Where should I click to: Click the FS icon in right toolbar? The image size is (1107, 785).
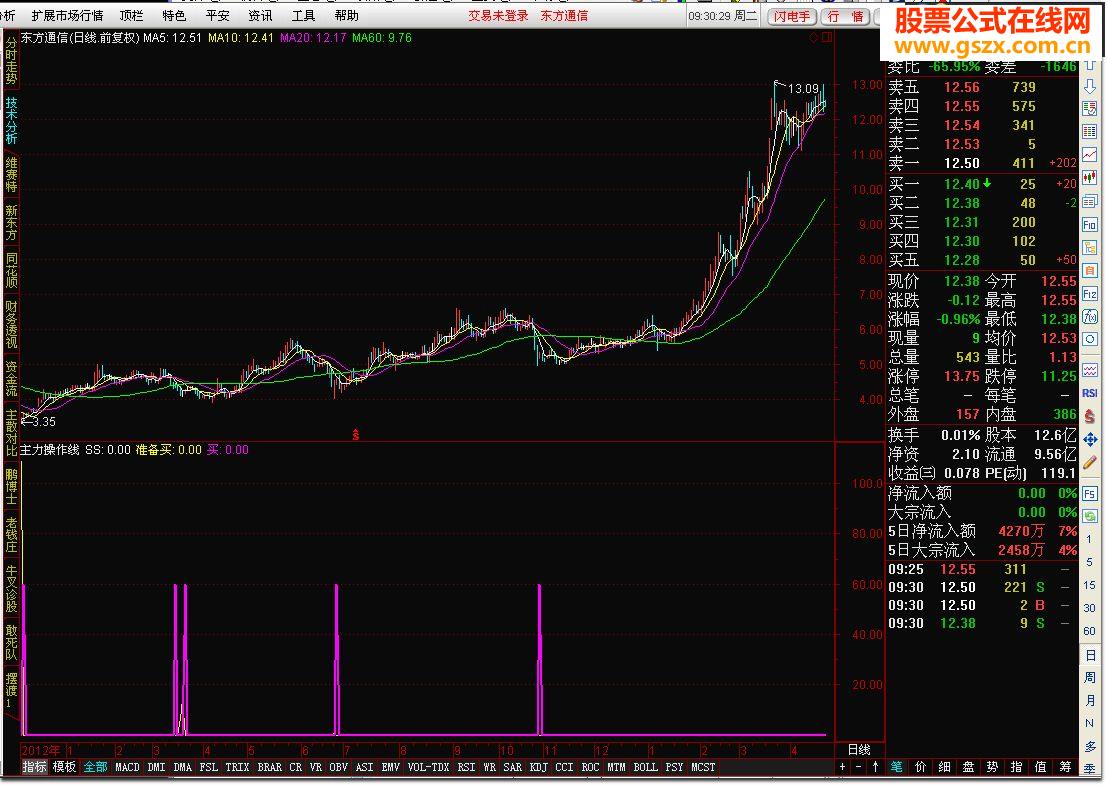pyautogui.click(x=1089, y=493)
